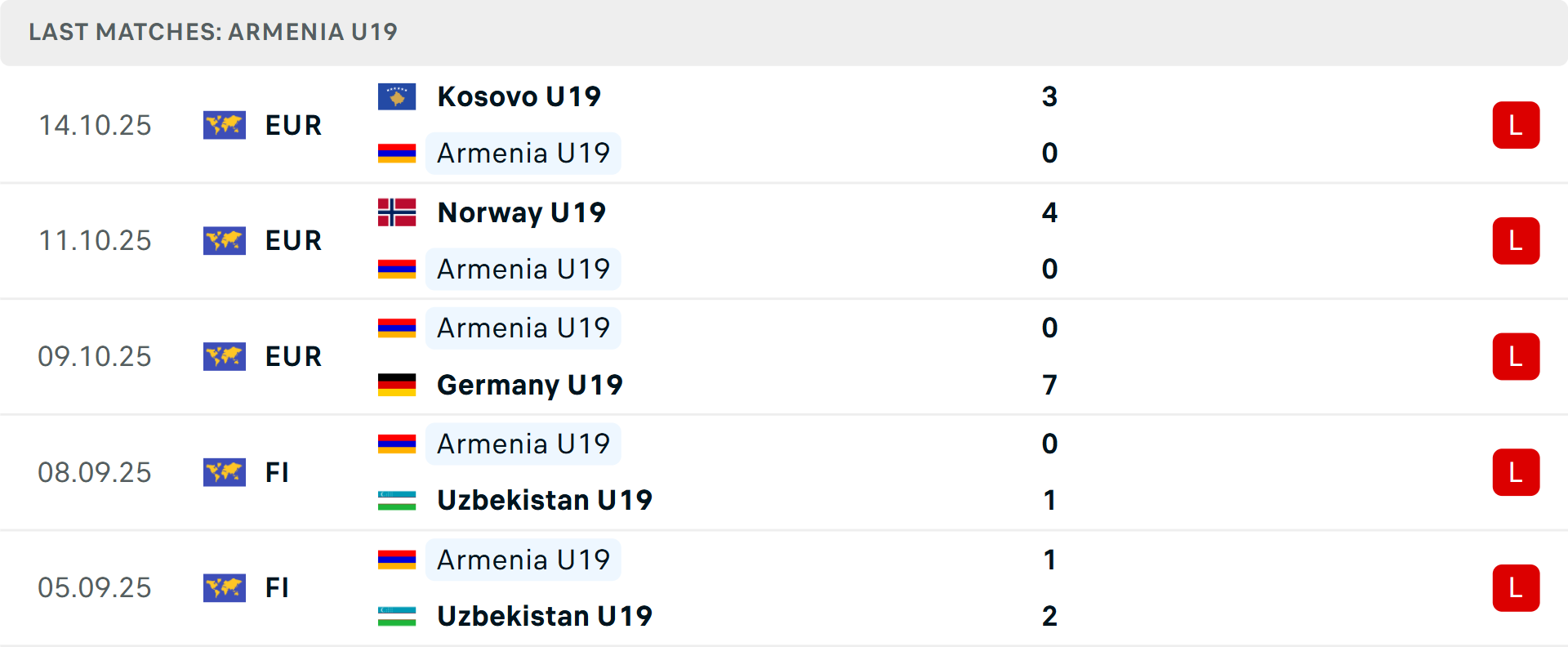Click the world map icon next to FI on 08.09.25
The height and width of the screenshot is (647, 1568).
pos(225,472)
